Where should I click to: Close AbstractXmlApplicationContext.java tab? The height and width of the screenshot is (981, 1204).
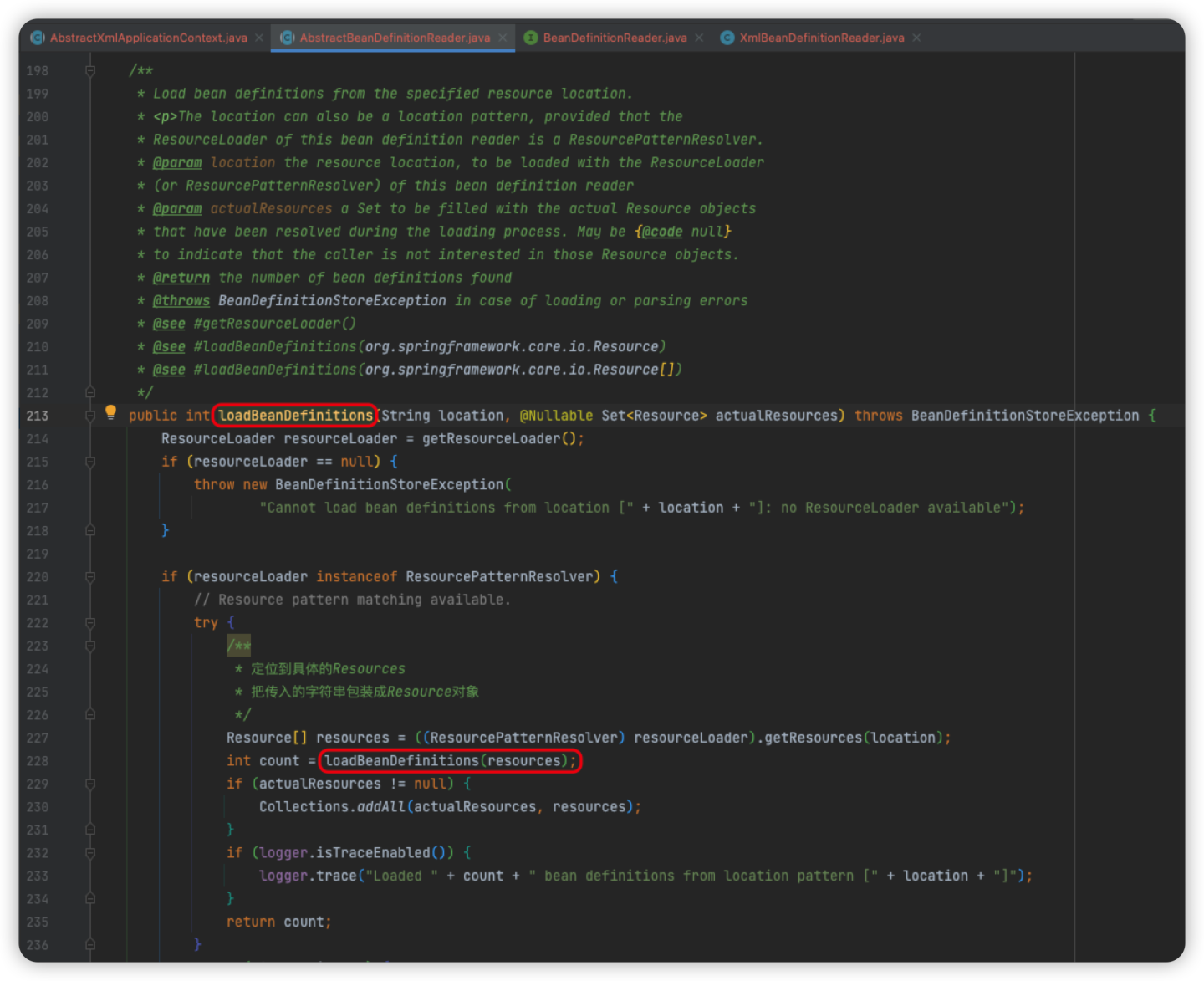pyautogui.click(x=259, y=38)
